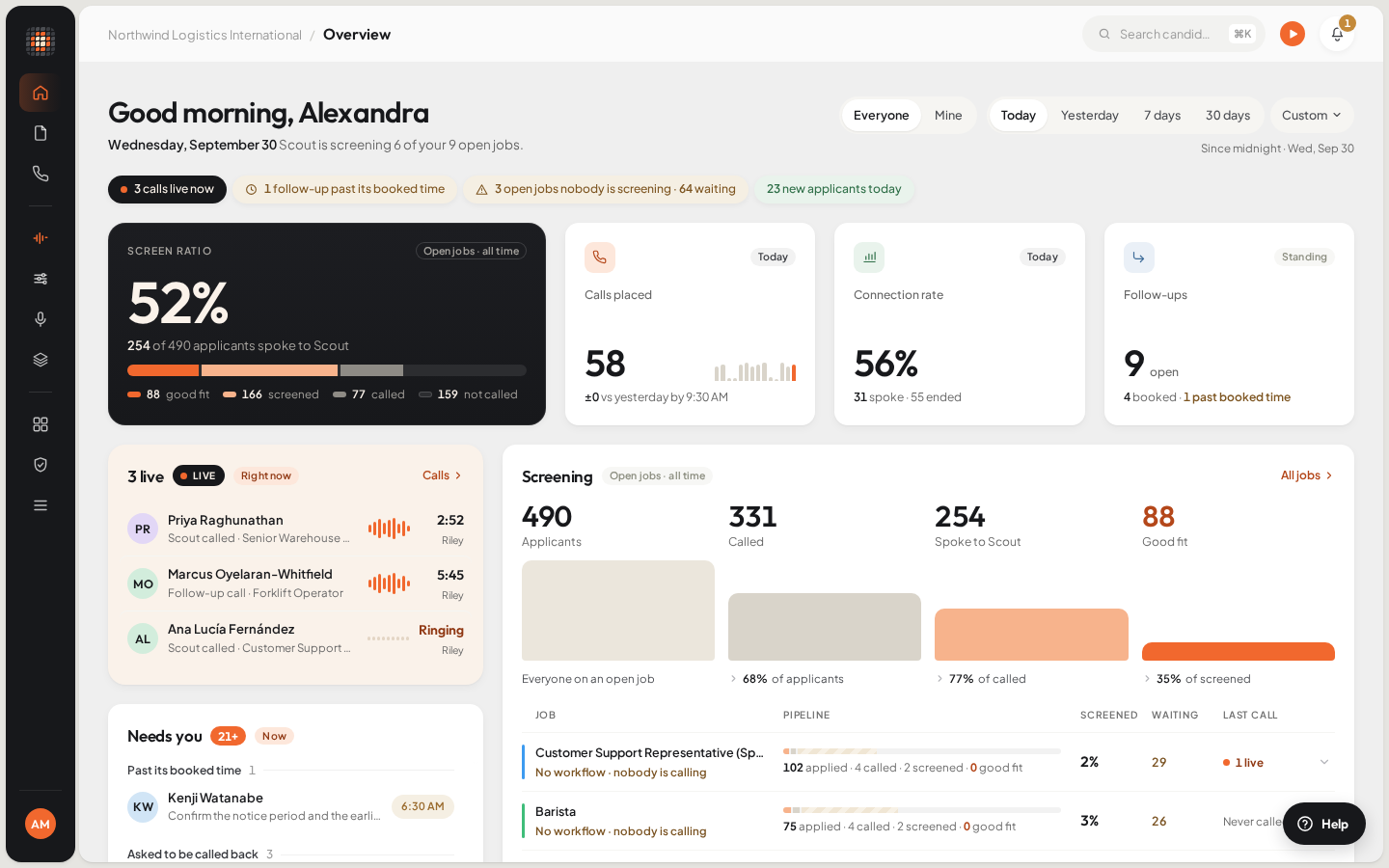Open the shield check icon in sidebar

[x=41, y=465]
